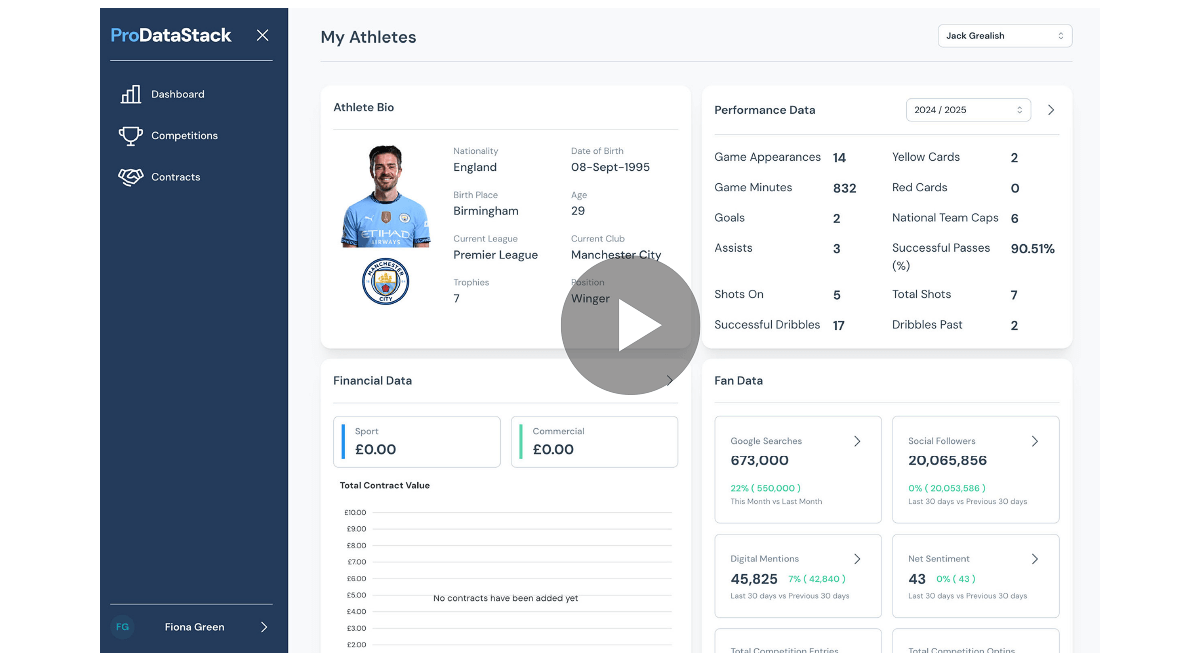Viewport: 1200px width, 662px height.
Task: Click the Competitions trophy icon
Action: pyautogui.click(x=131, y=136)
